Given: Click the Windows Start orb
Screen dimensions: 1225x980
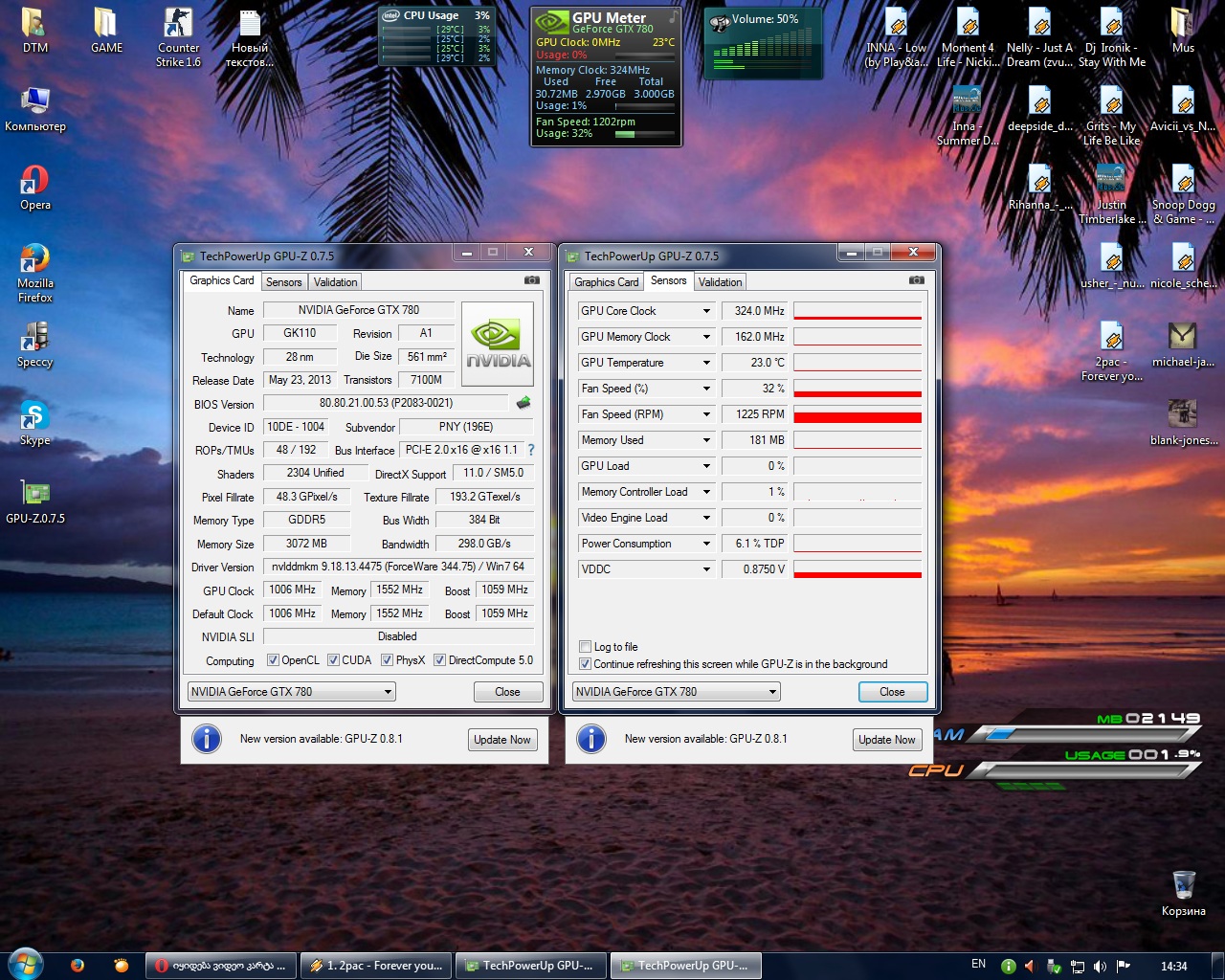Looking at the screenshot, I should tap(26, 964).
